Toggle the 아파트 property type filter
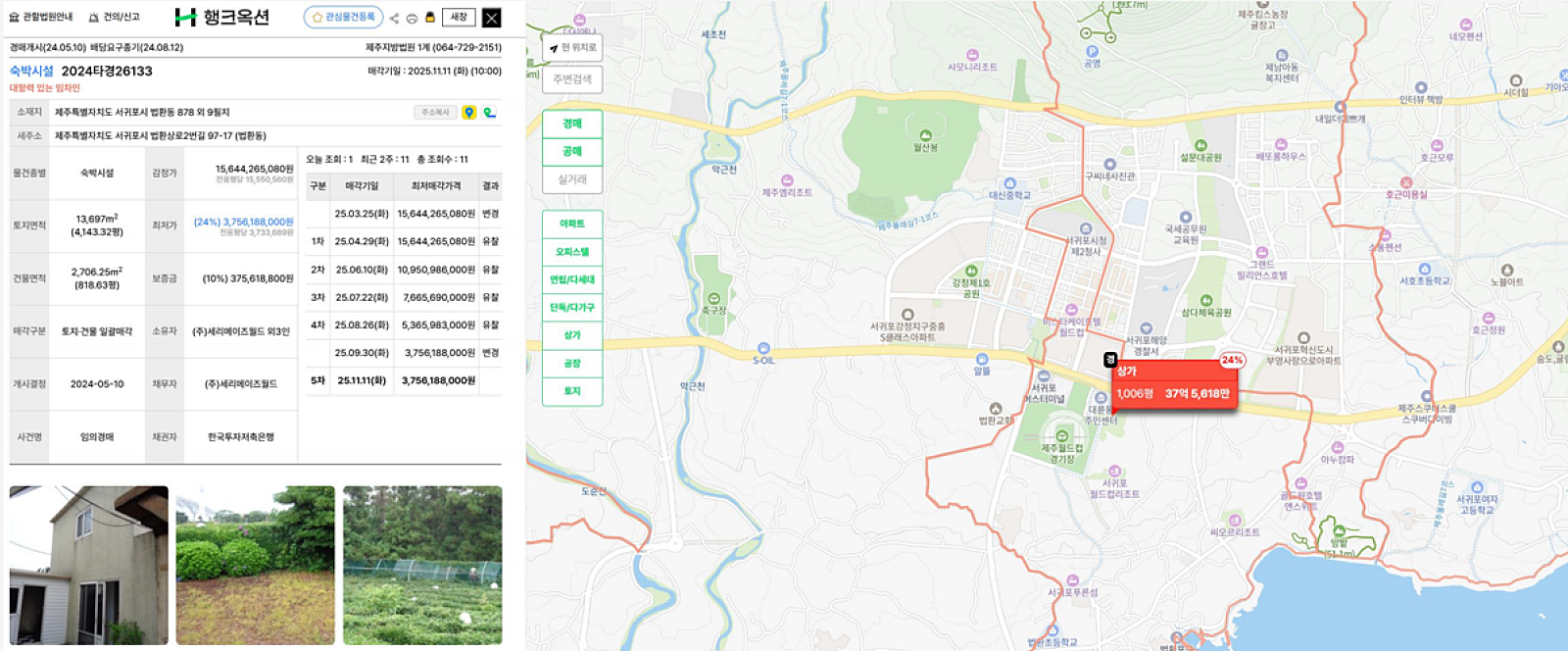 click(572, 224)
